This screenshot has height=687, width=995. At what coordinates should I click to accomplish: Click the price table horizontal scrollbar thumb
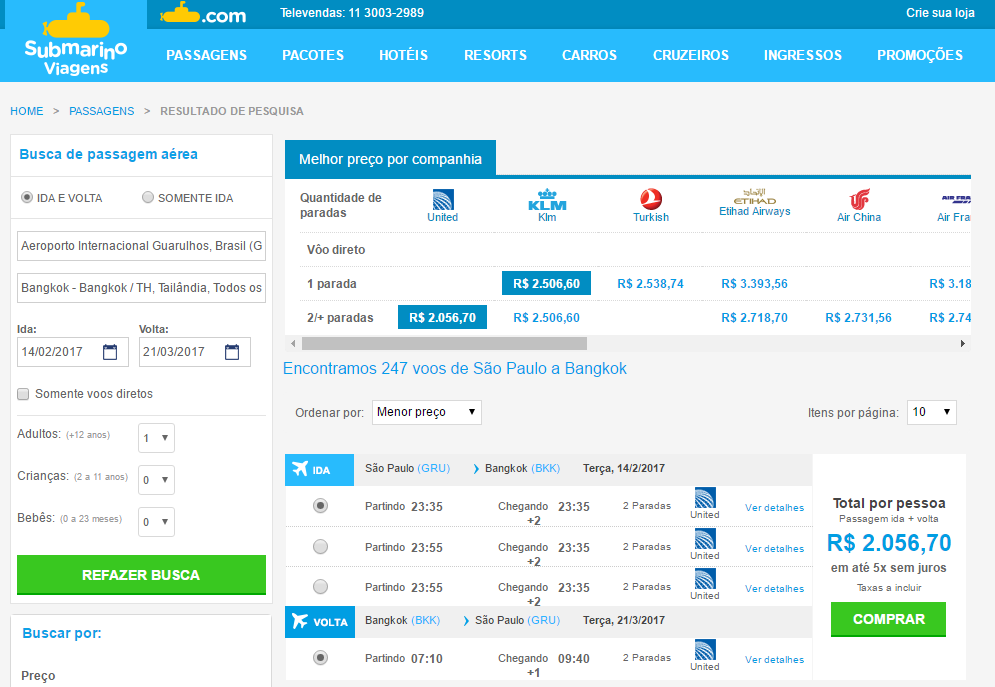[444, 344]
